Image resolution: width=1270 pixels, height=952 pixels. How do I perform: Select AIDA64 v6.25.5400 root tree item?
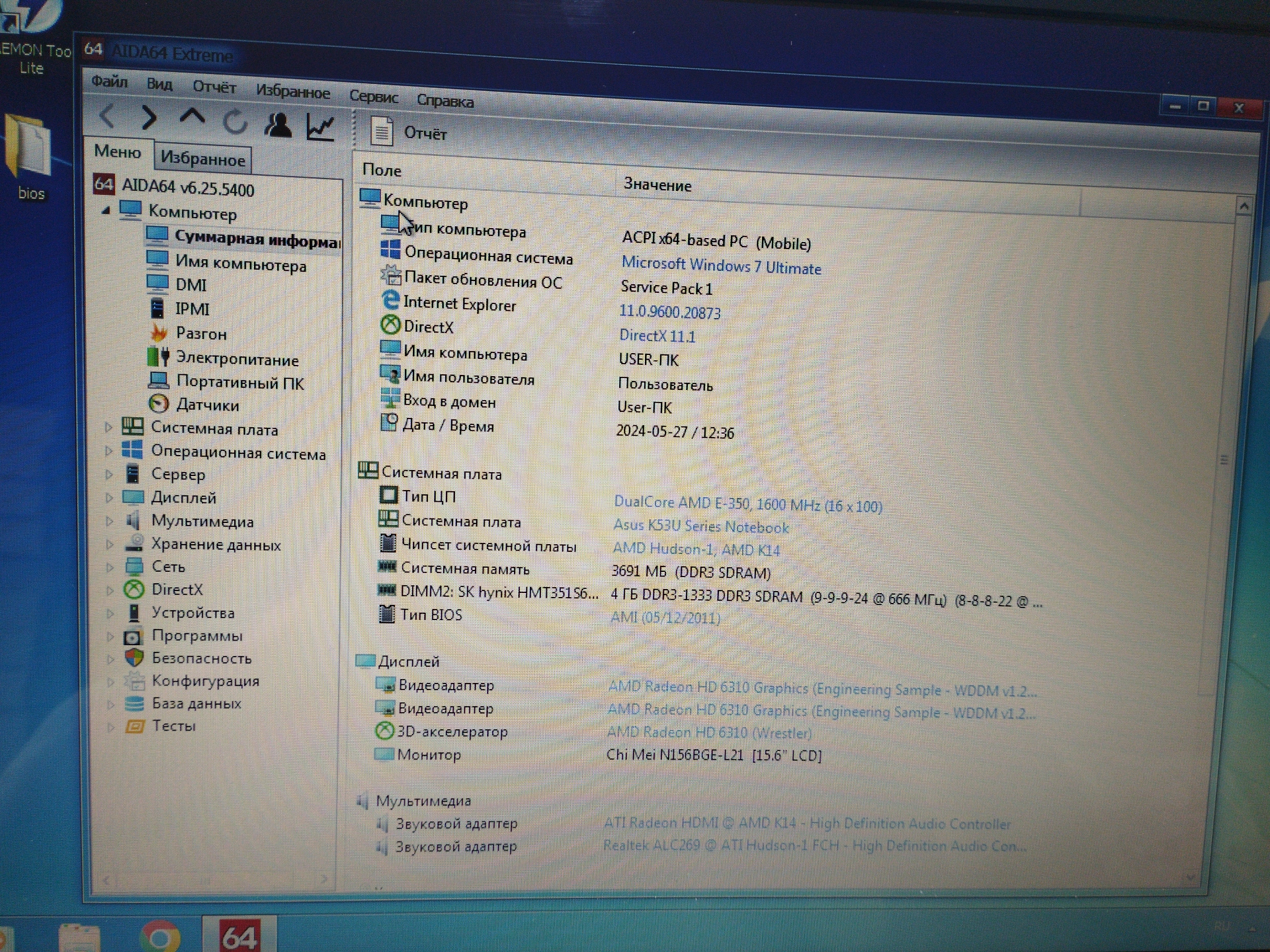point(173,187)
